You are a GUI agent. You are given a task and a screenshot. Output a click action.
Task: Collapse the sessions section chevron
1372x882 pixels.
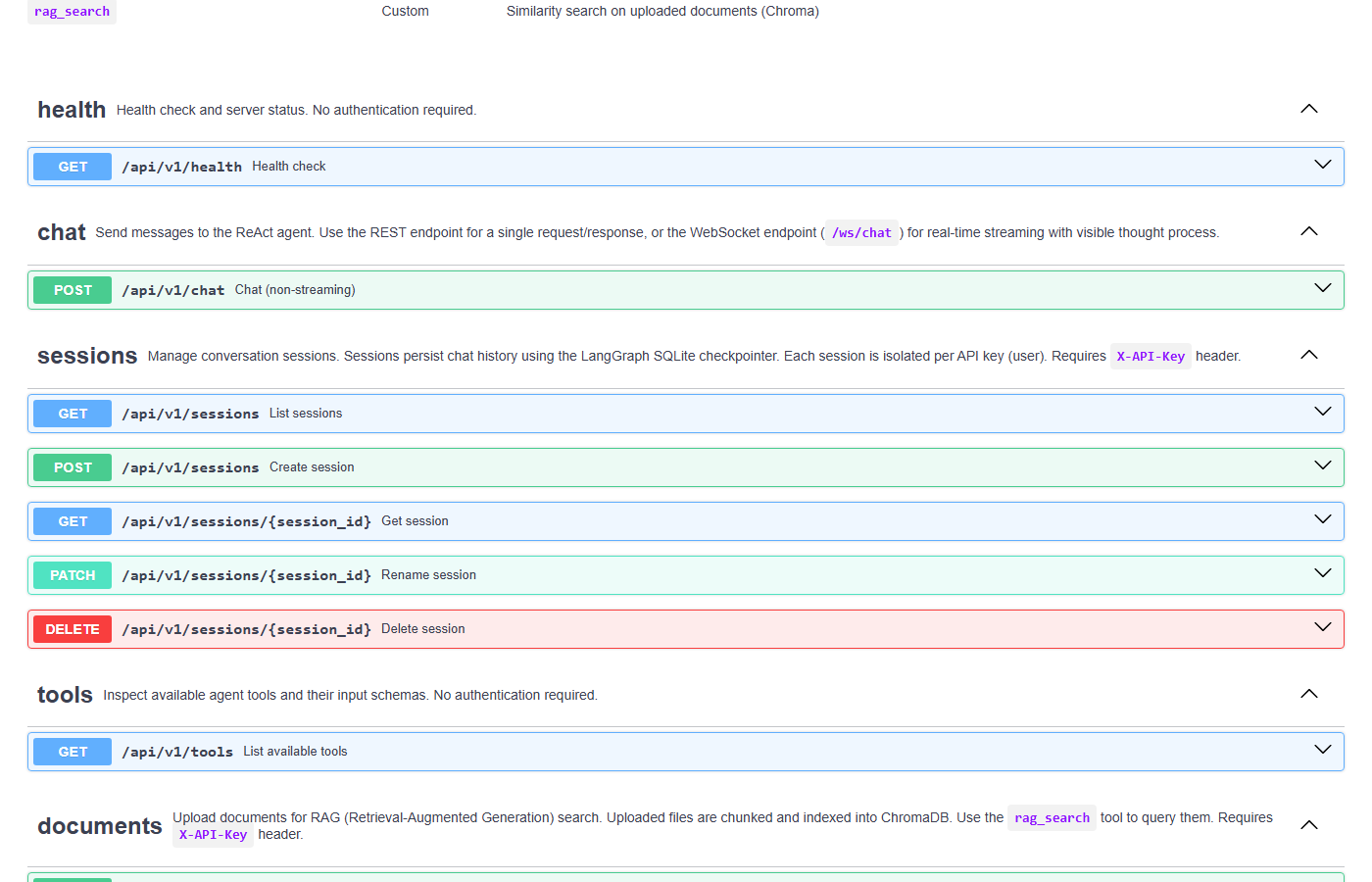(x=1309, y=355)
